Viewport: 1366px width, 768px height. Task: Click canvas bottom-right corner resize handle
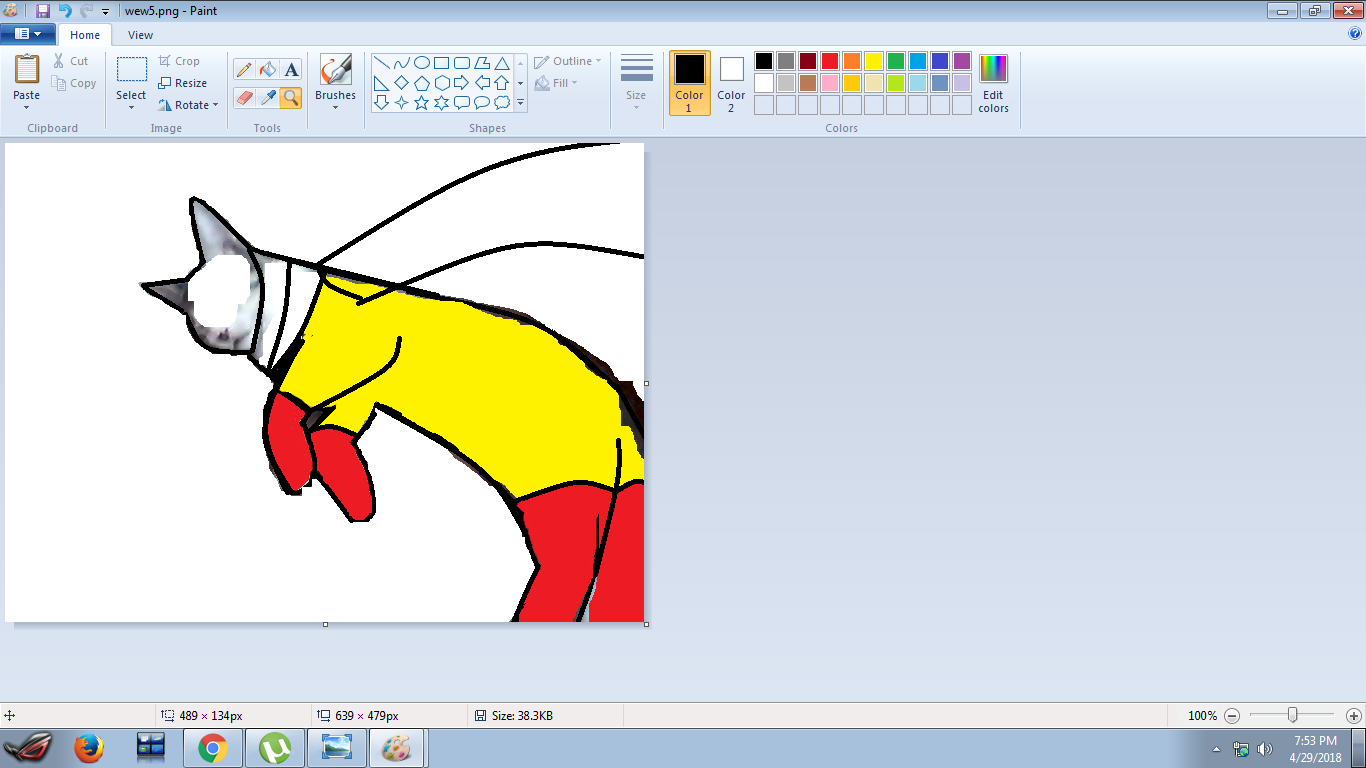click(646, 624)
